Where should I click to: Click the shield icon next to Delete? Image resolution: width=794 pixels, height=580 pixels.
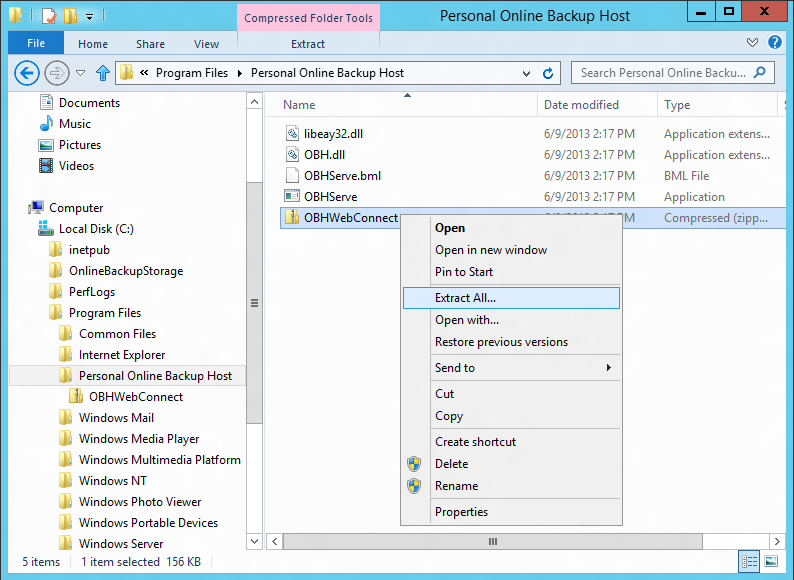(x=414, y=463)
